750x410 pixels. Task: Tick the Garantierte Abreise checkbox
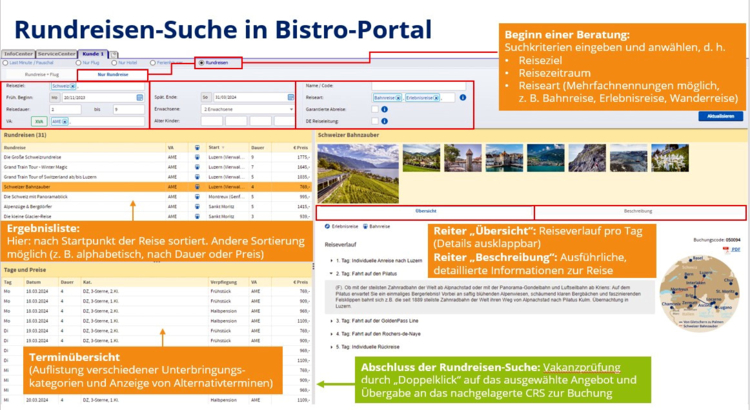coord(375,109)
